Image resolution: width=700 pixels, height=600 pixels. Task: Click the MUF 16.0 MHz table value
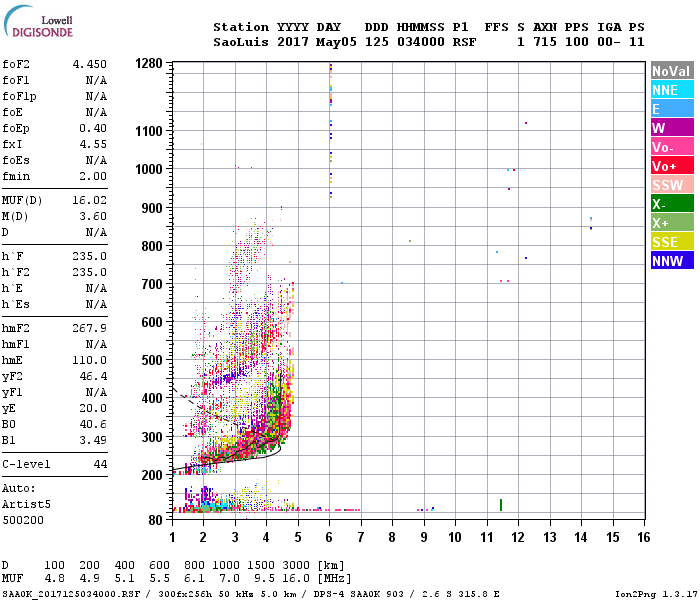296,579
